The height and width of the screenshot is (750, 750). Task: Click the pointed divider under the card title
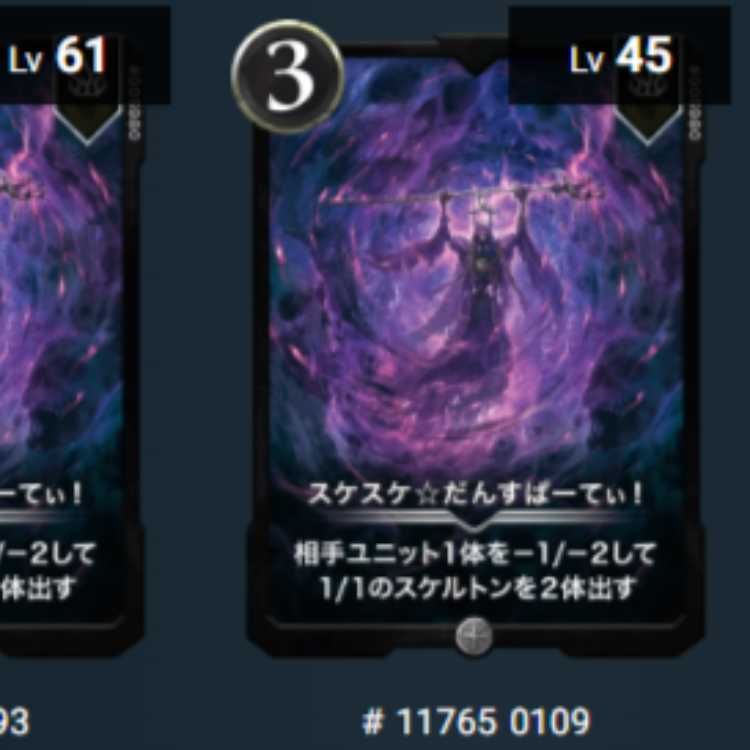474,519
